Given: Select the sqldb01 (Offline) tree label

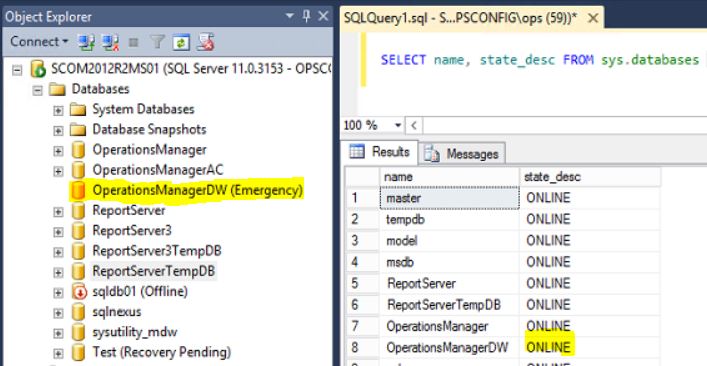Looking at the screenshot, I should (140, 292).
